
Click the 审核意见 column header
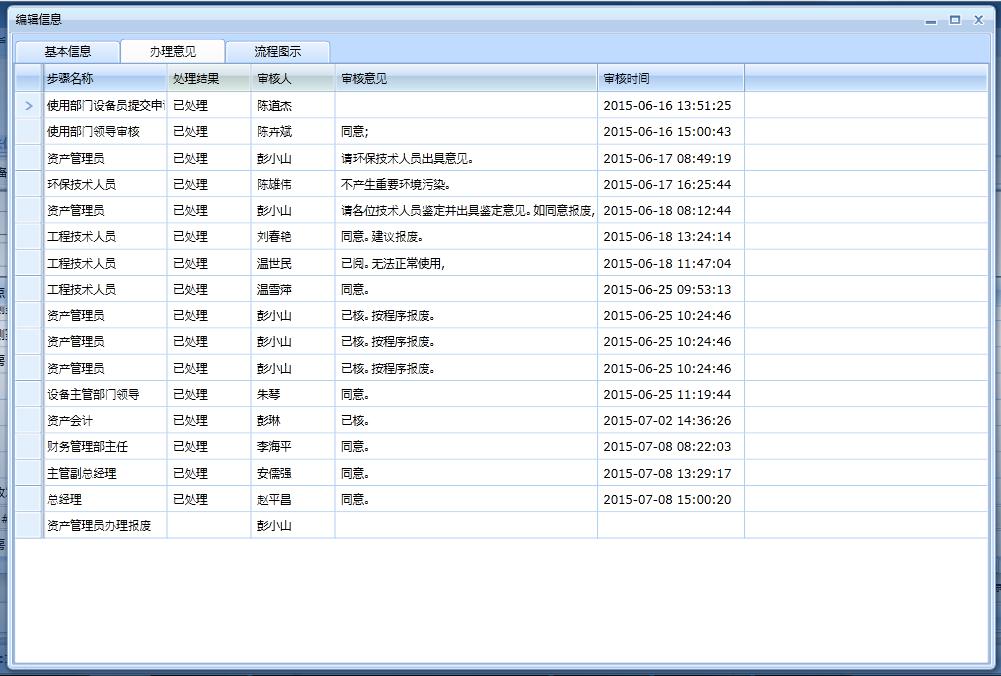pyautogui.click(x=465, y=78)
